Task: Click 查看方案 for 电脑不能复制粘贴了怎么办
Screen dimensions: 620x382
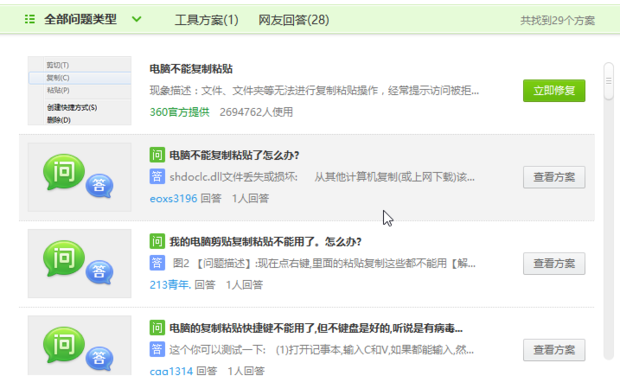Action: 554,177
